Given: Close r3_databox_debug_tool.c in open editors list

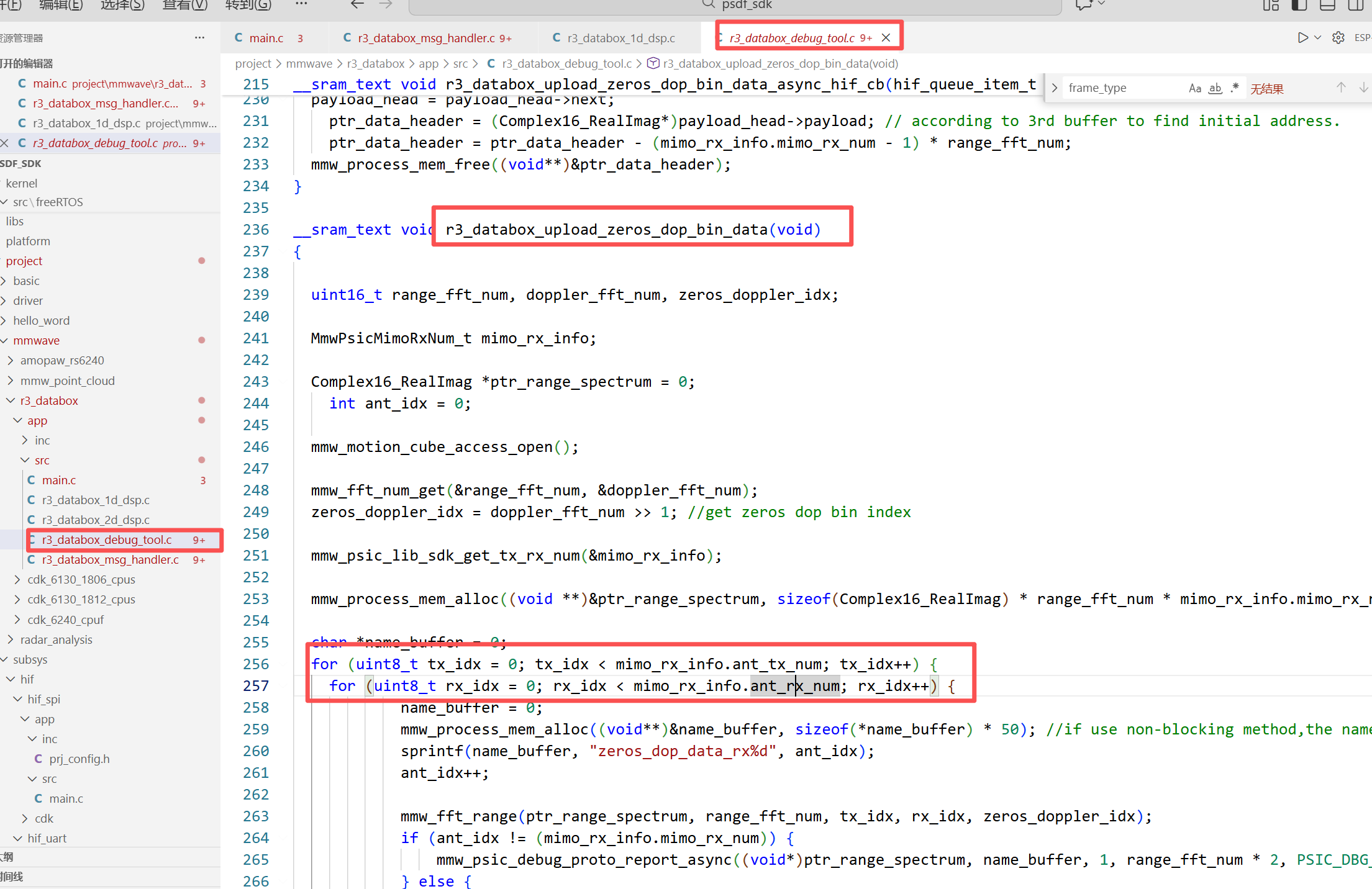Looking at the screenshot, I should pos(5,143).
